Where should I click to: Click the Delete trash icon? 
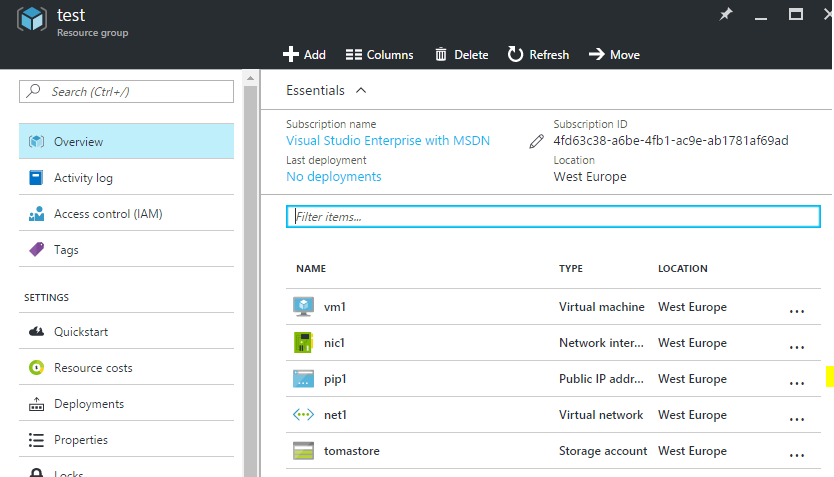441,54
